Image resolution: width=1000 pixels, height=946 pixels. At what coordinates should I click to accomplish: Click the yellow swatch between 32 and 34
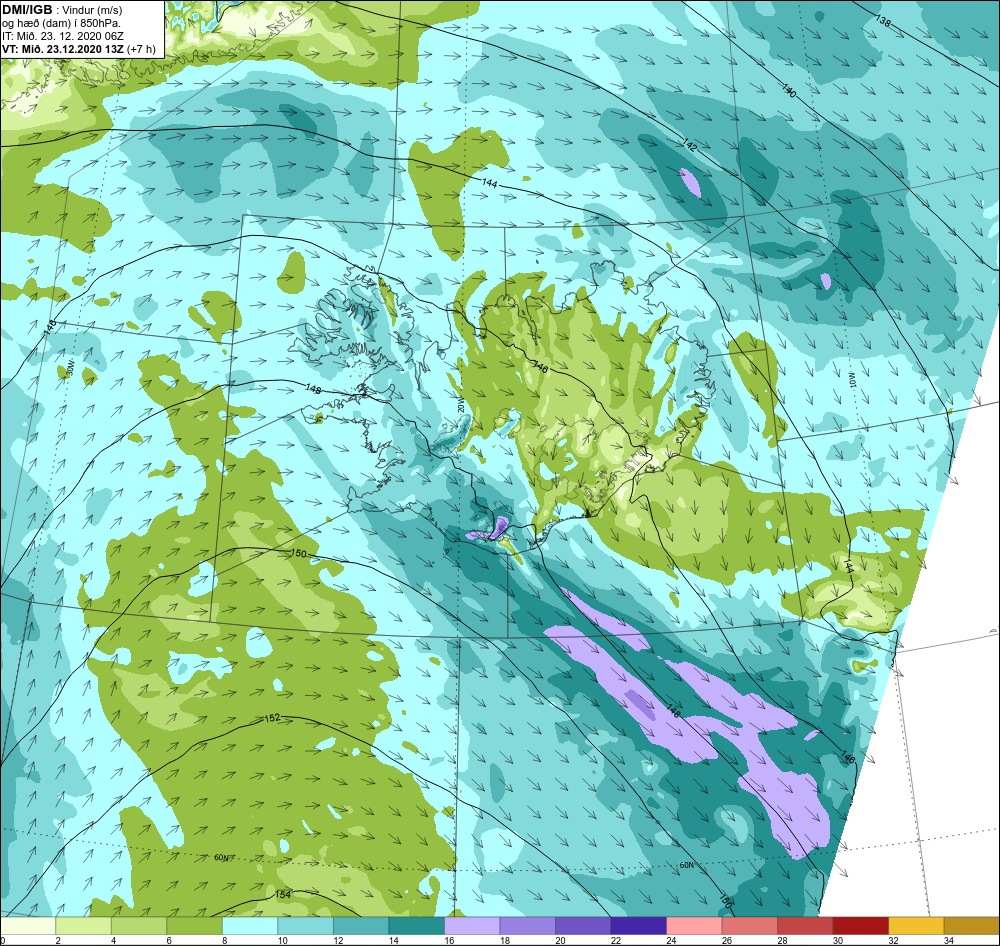[916, 925]
